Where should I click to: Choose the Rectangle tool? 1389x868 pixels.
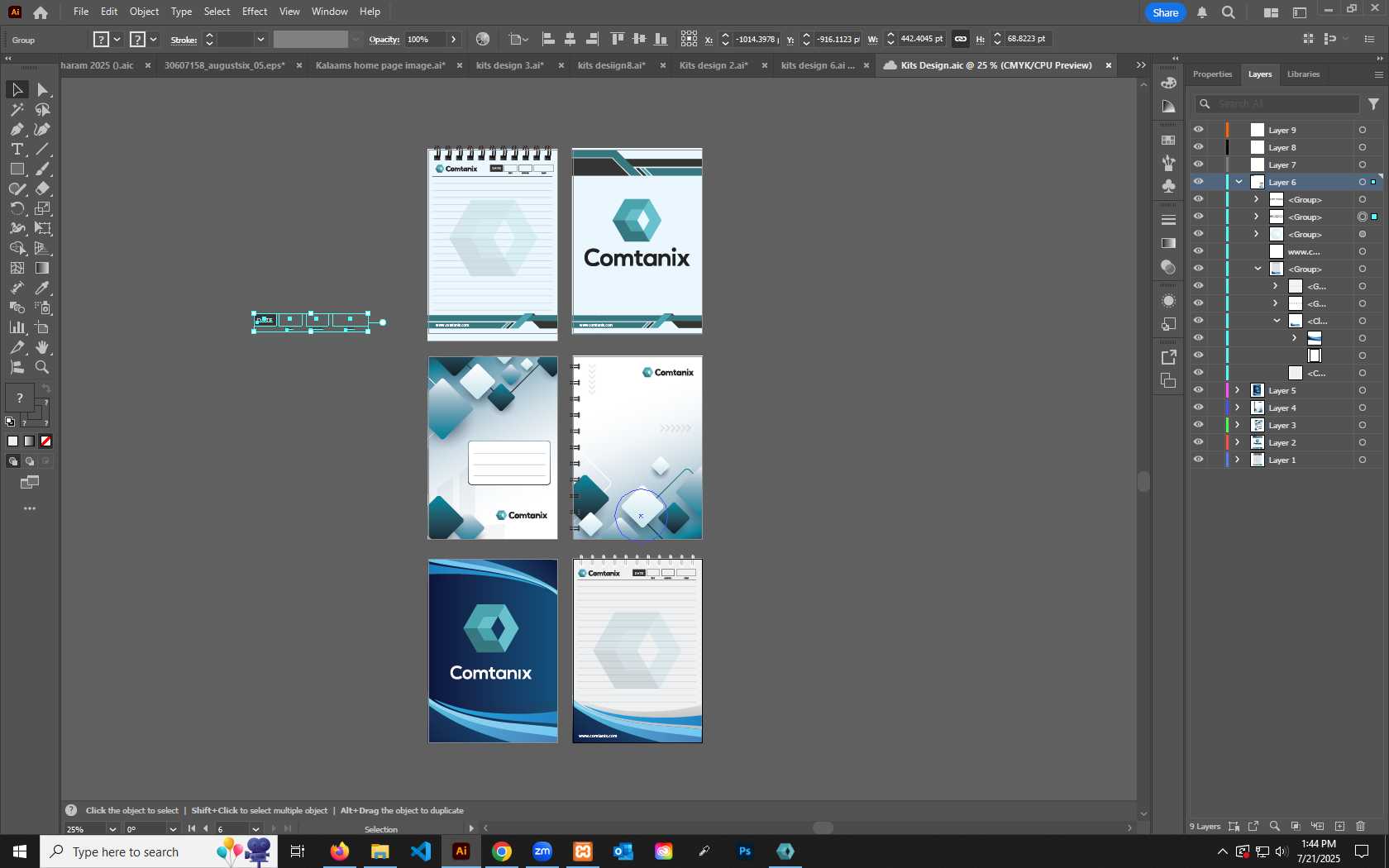point(17,169)
